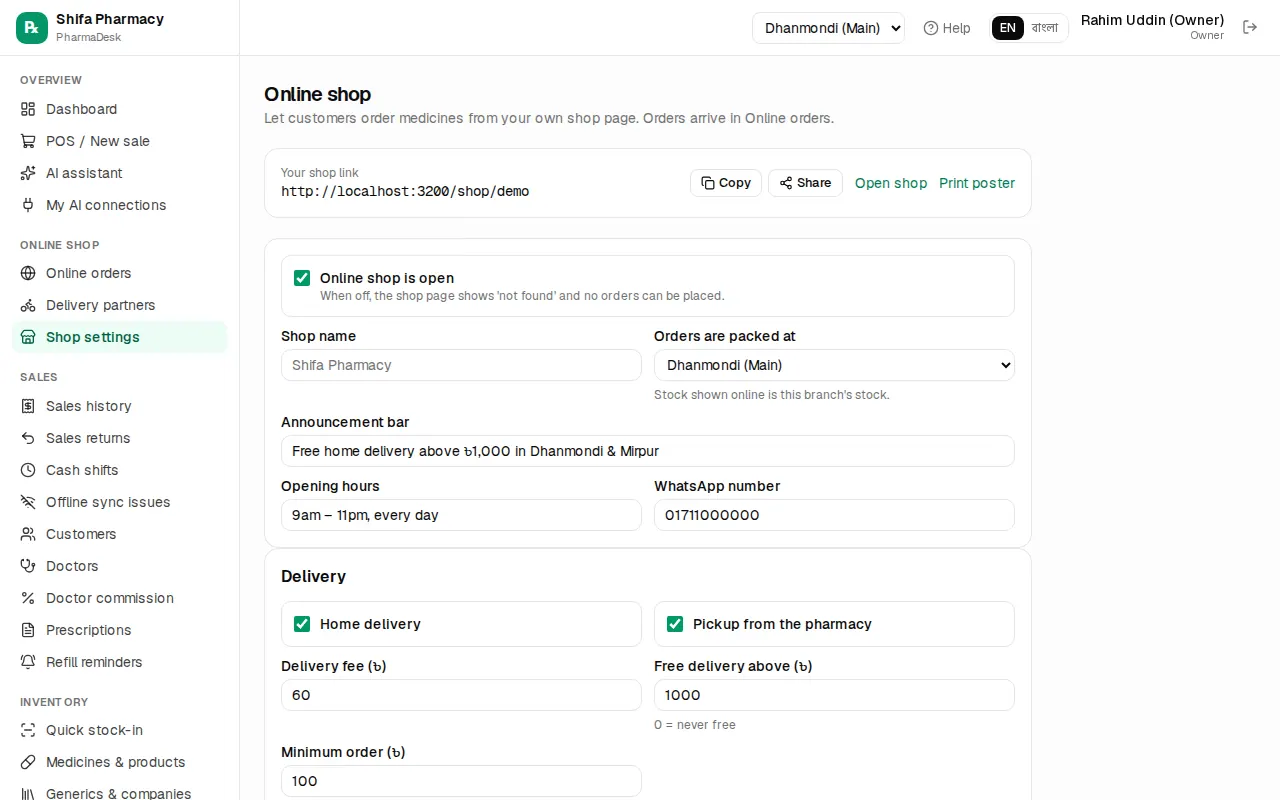
Task: Click the Open shop link
Action: 891,183
